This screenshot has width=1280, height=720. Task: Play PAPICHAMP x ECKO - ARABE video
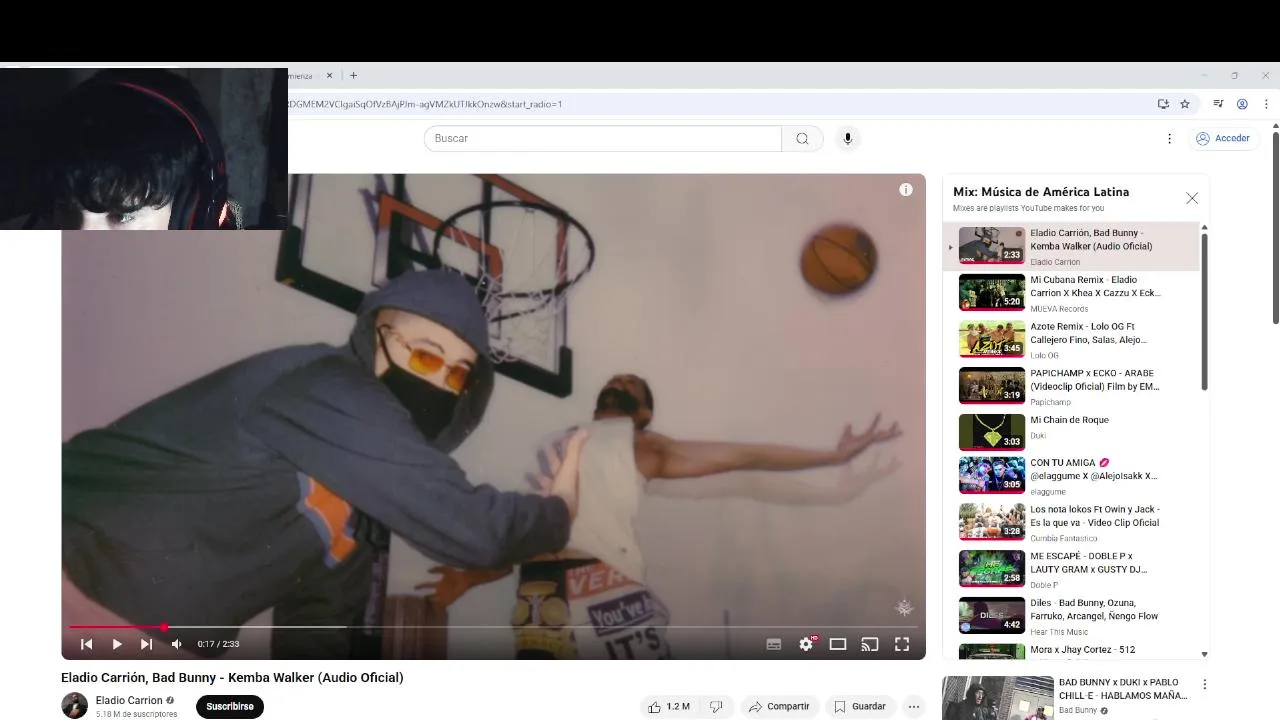[1071, 386]
